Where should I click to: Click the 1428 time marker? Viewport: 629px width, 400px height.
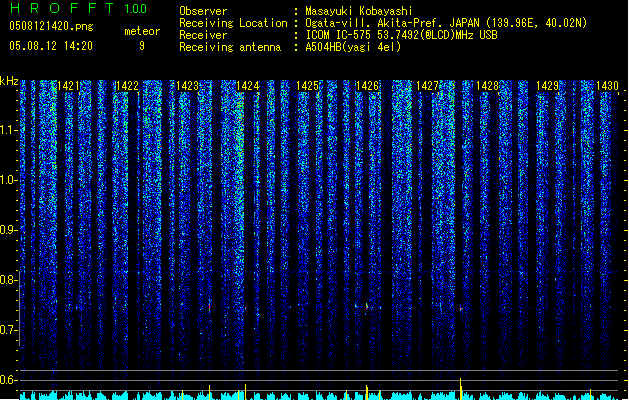[x=487, y=86]
